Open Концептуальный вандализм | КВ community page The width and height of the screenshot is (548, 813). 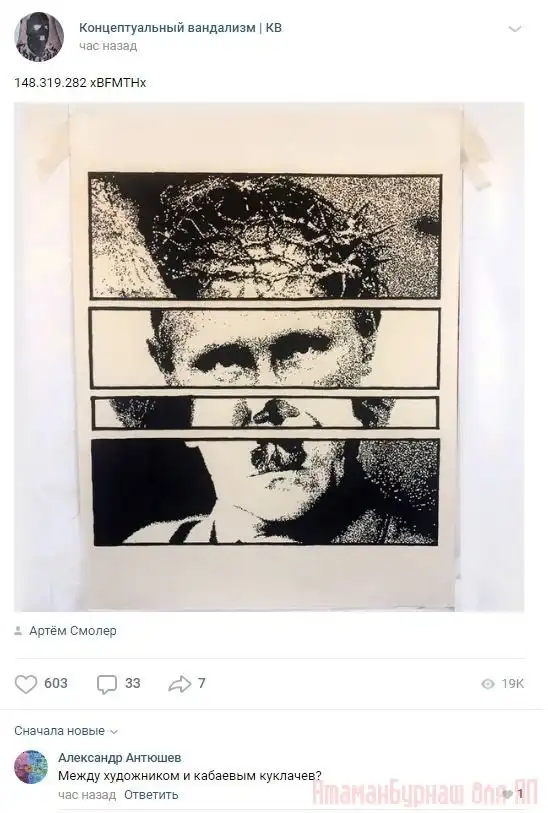click(x=180, y=28)
